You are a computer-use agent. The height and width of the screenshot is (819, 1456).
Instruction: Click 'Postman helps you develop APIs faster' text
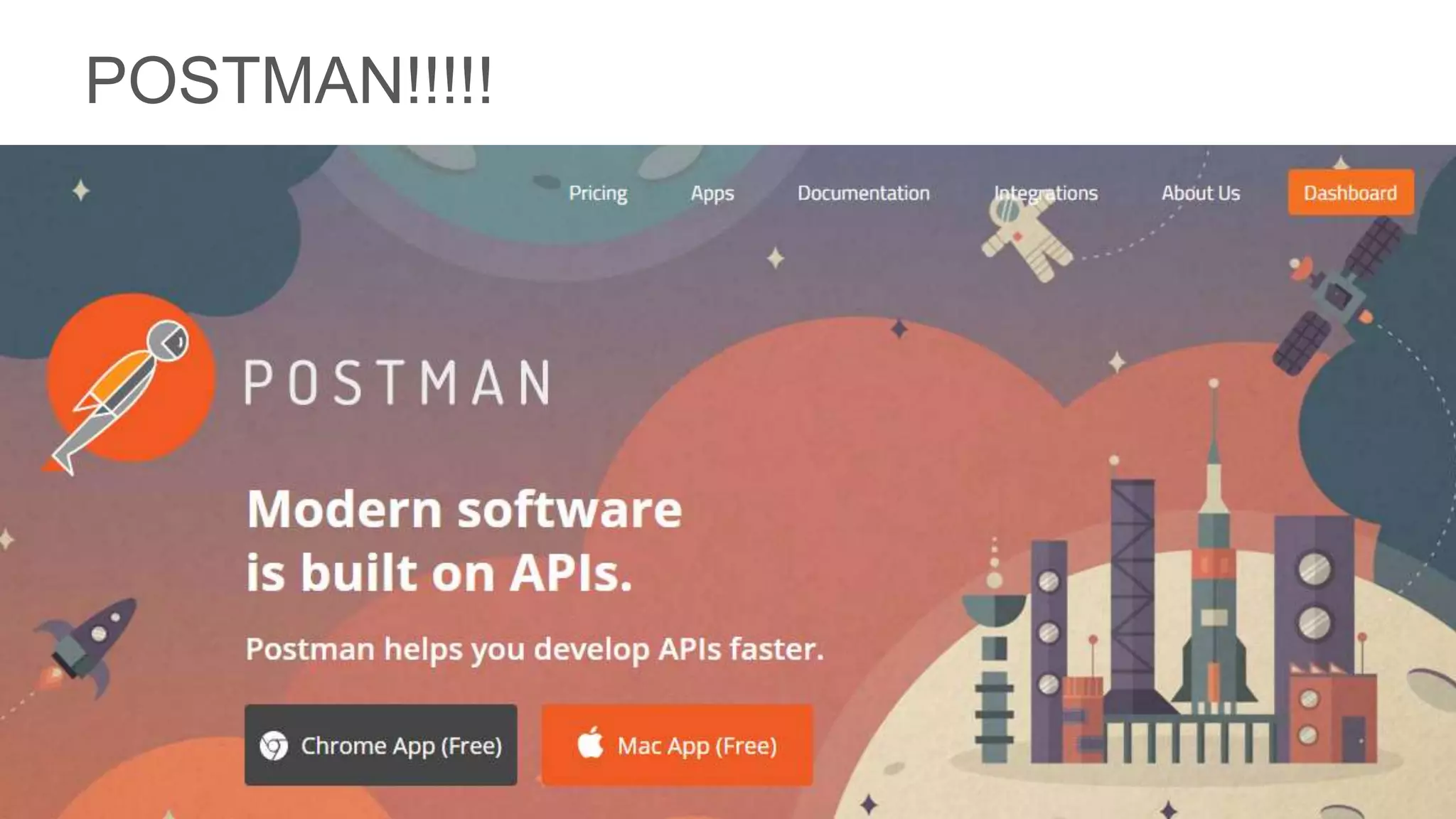coord(535,649)
